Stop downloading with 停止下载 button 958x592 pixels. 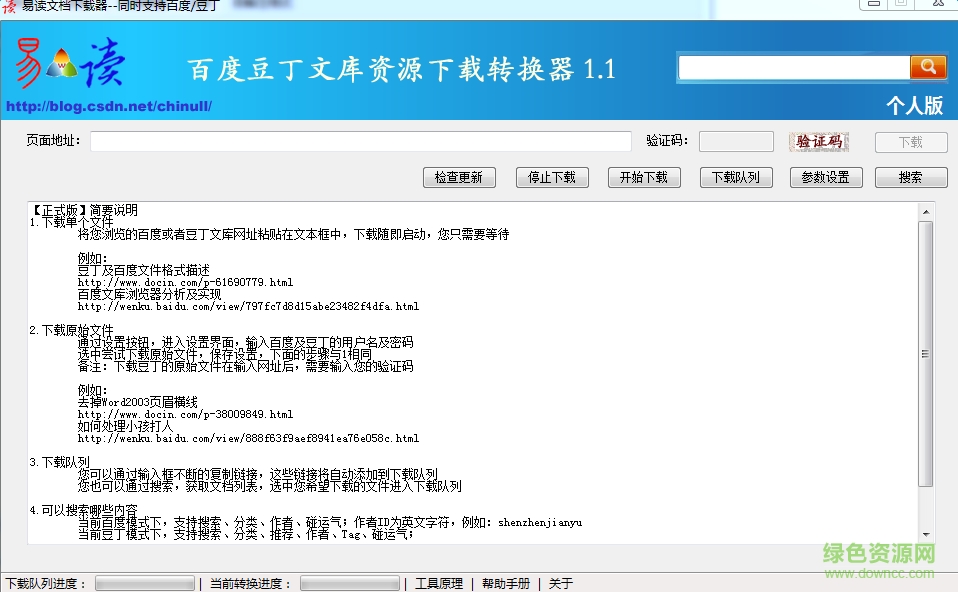coord(552,177)
